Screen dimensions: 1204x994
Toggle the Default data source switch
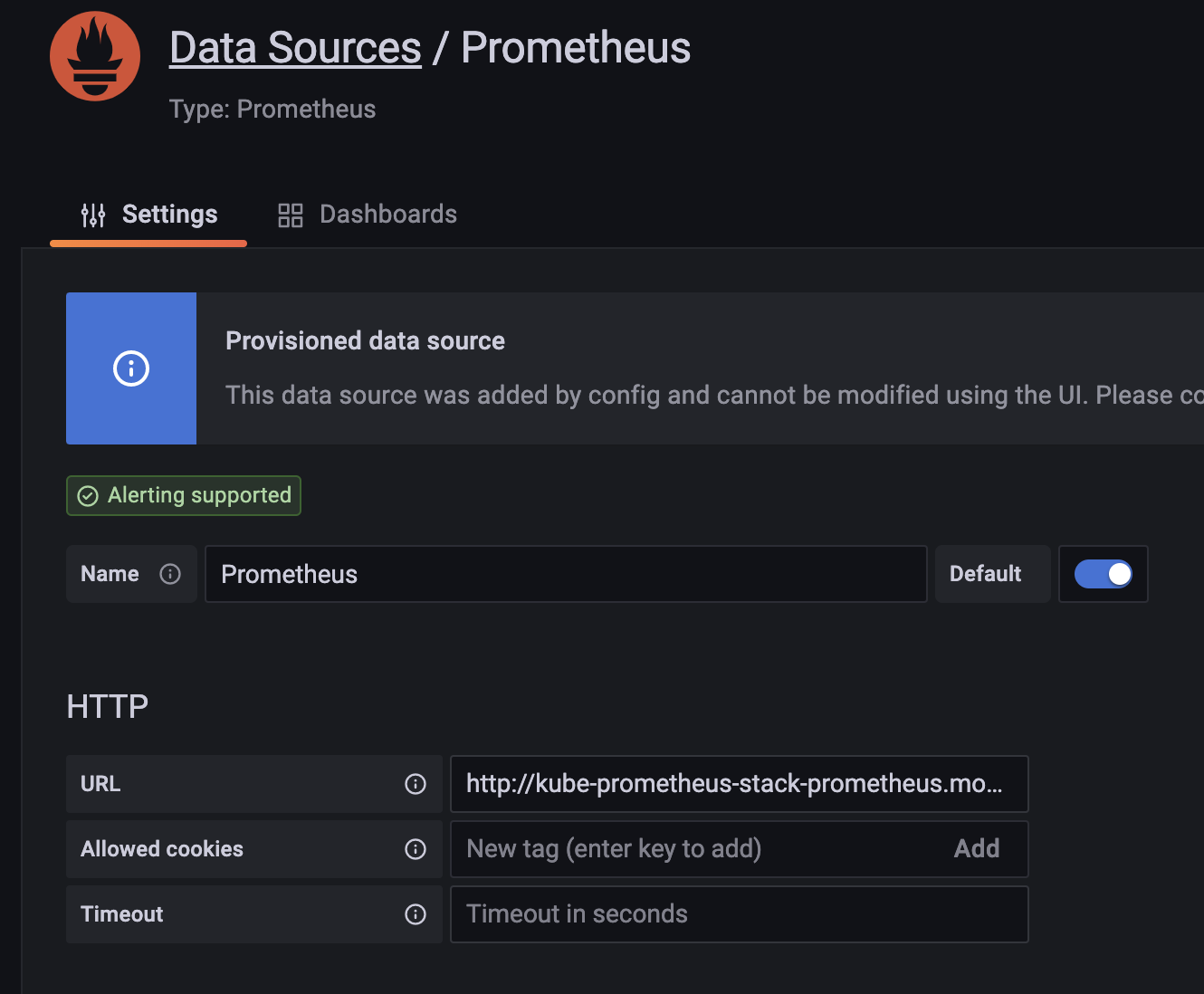1103,574
